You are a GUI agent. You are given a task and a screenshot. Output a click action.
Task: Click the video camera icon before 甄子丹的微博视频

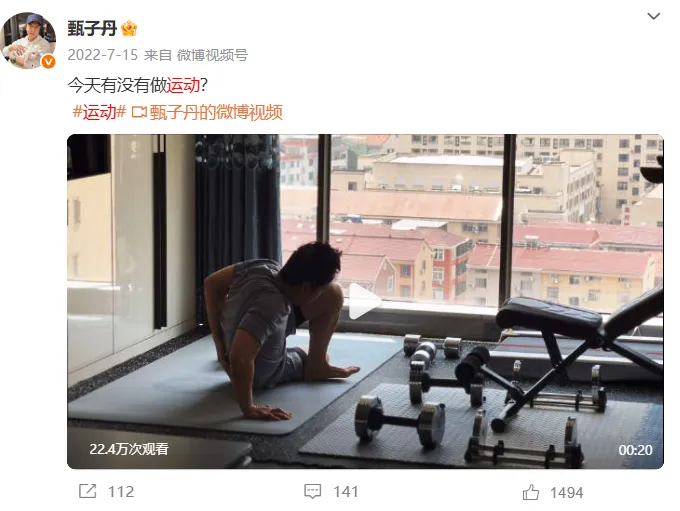(x=139, y=112)
